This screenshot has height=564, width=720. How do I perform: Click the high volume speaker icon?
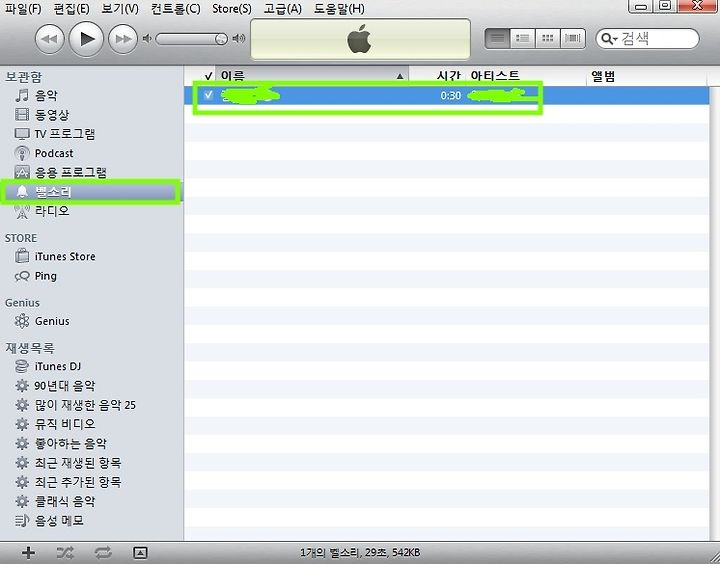(238, 39)
